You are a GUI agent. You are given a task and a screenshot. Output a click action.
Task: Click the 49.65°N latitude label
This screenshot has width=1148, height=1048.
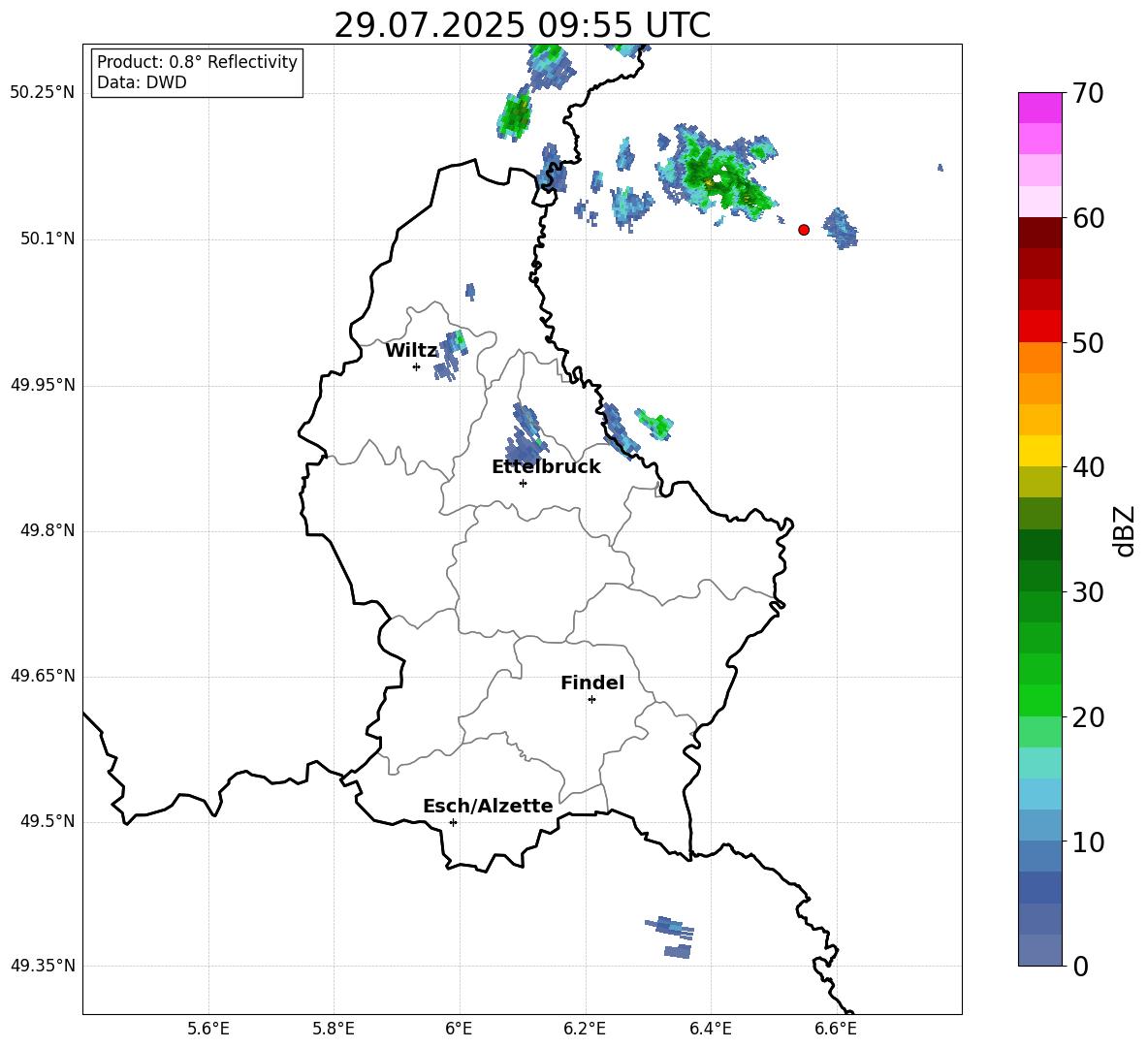43,676
